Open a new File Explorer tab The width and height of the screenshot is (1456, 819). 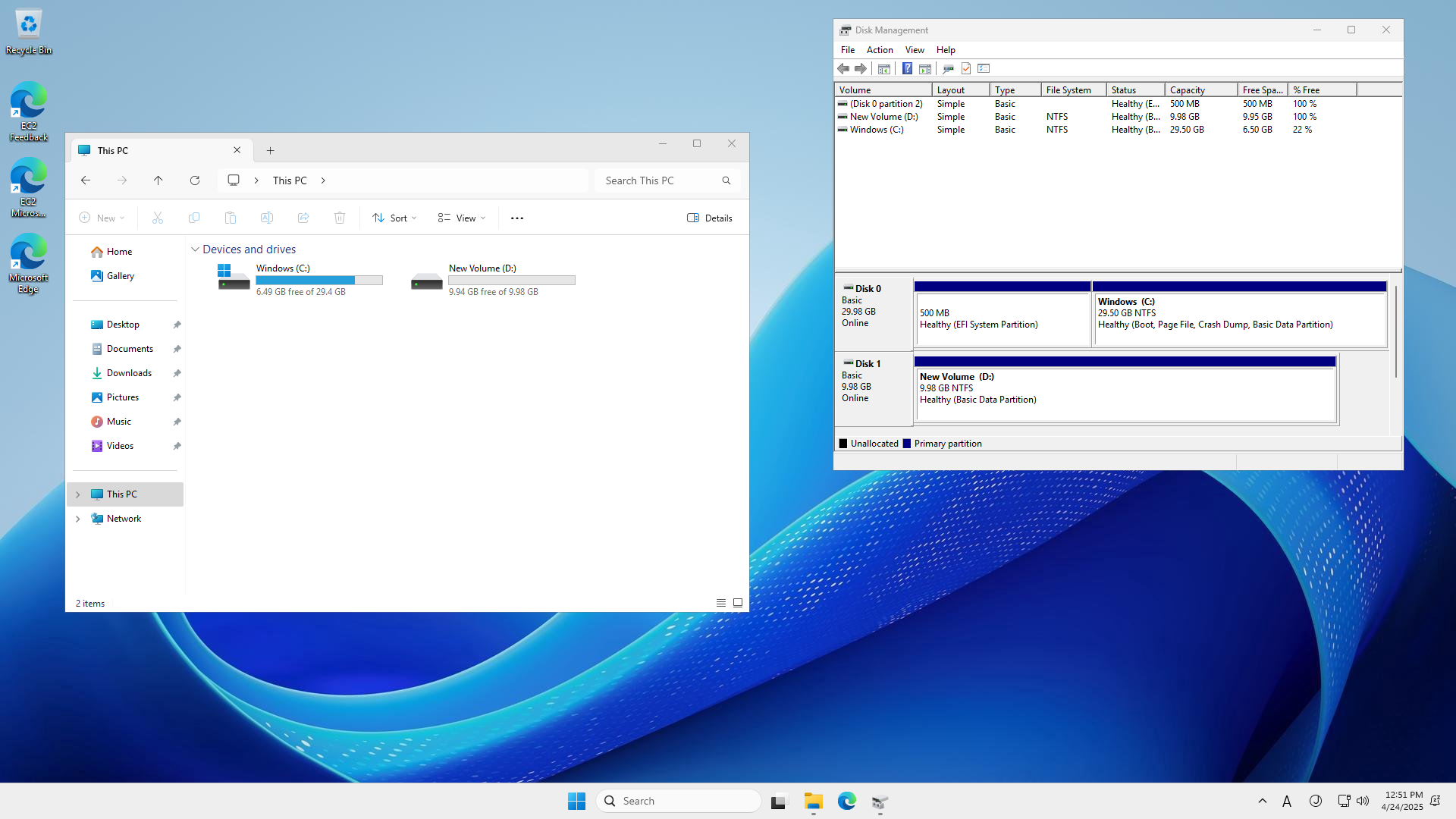pos(271,151)
